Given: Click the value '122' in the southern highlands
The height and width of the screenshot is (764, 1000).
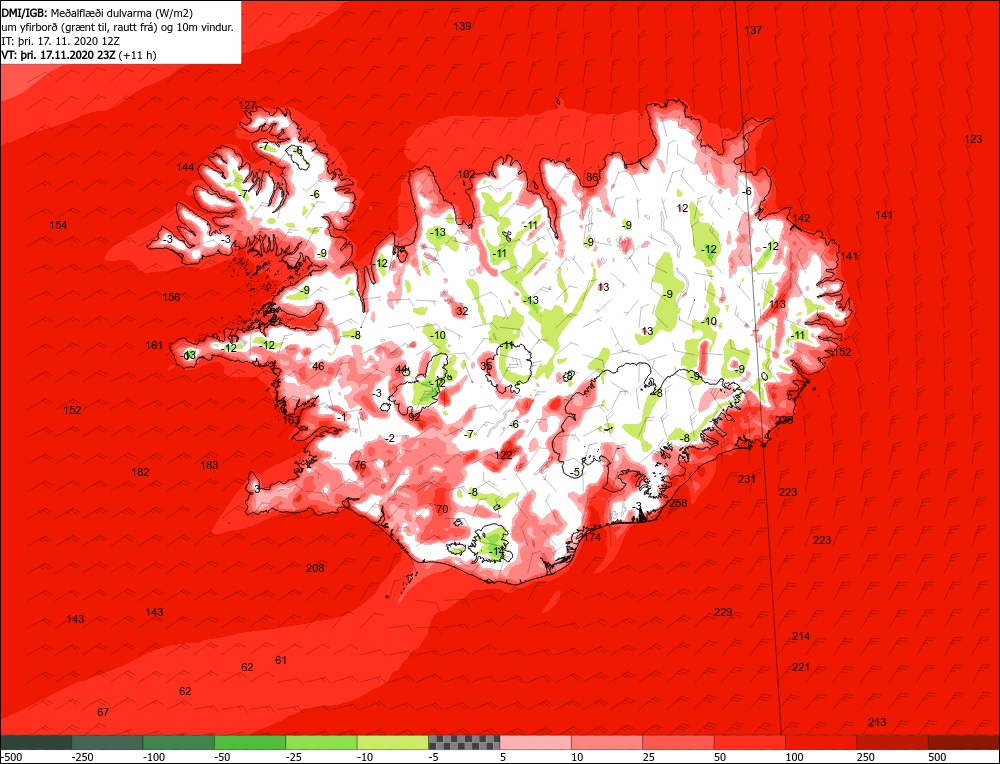Looking at the screenshot, I should coord(503,455).
